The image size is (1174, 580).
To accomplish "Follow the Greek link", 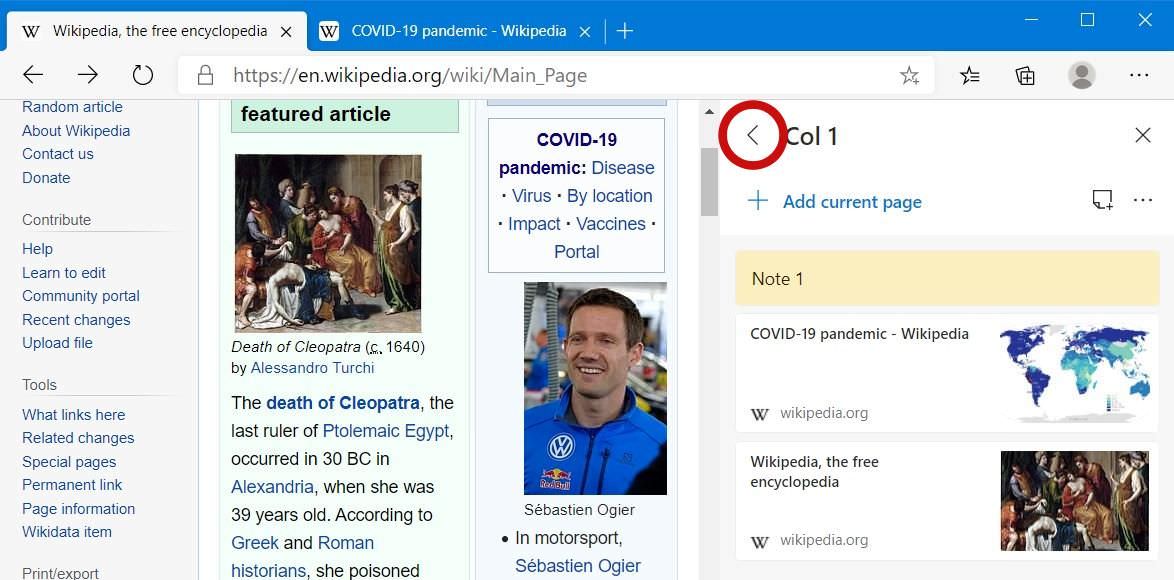I will coord(255,543).
